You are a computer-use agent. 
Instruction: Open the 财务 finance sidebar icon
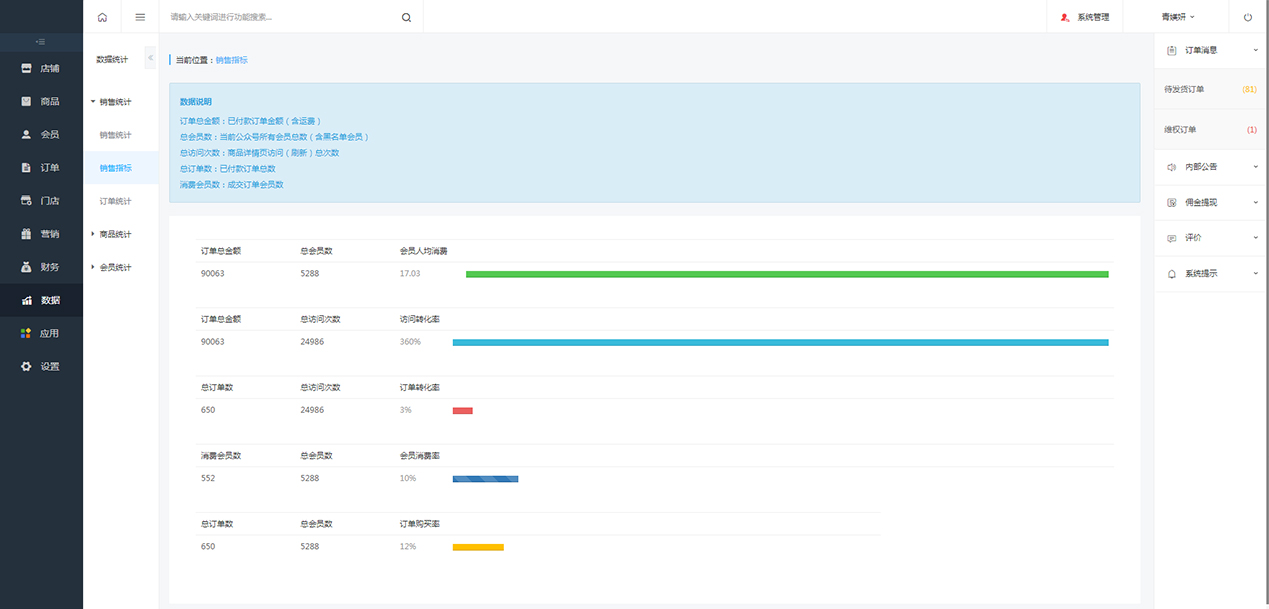coord(27,267)
